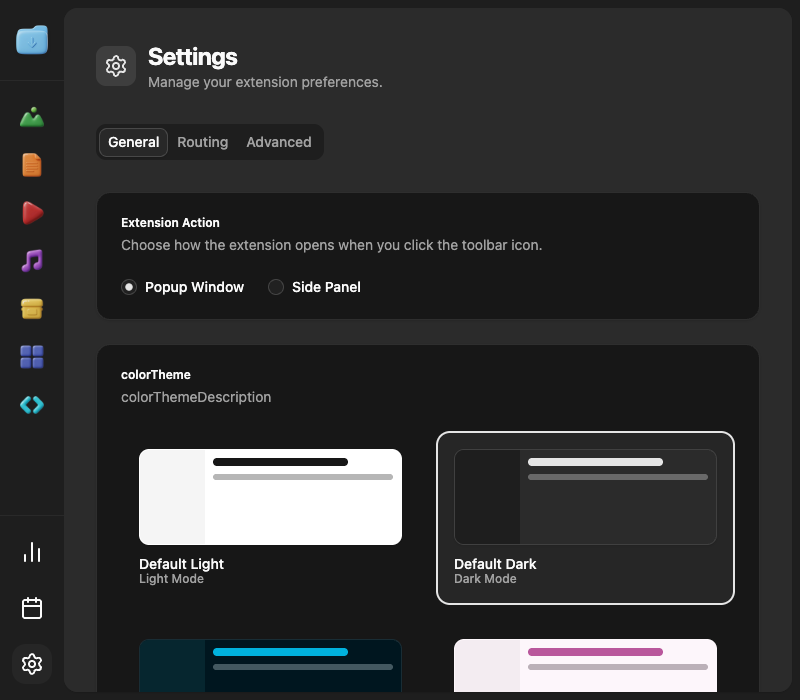Click the Dark Mode subtitle
Screen dimensions: 800x700
(x=485, y=579)
